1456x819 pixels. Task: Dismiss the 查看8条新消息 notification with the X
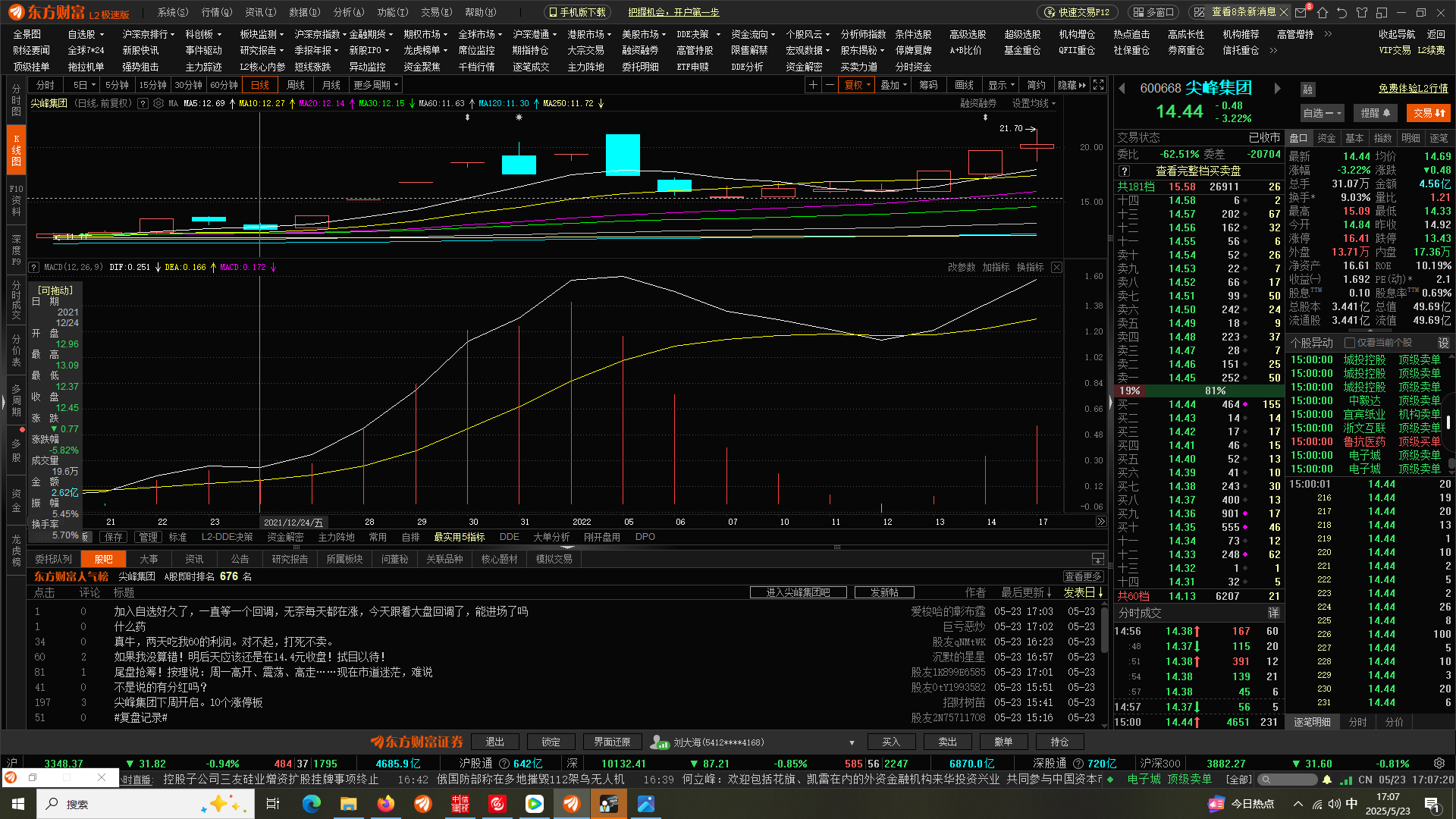pyautogui.click(x=1284, y=12)
